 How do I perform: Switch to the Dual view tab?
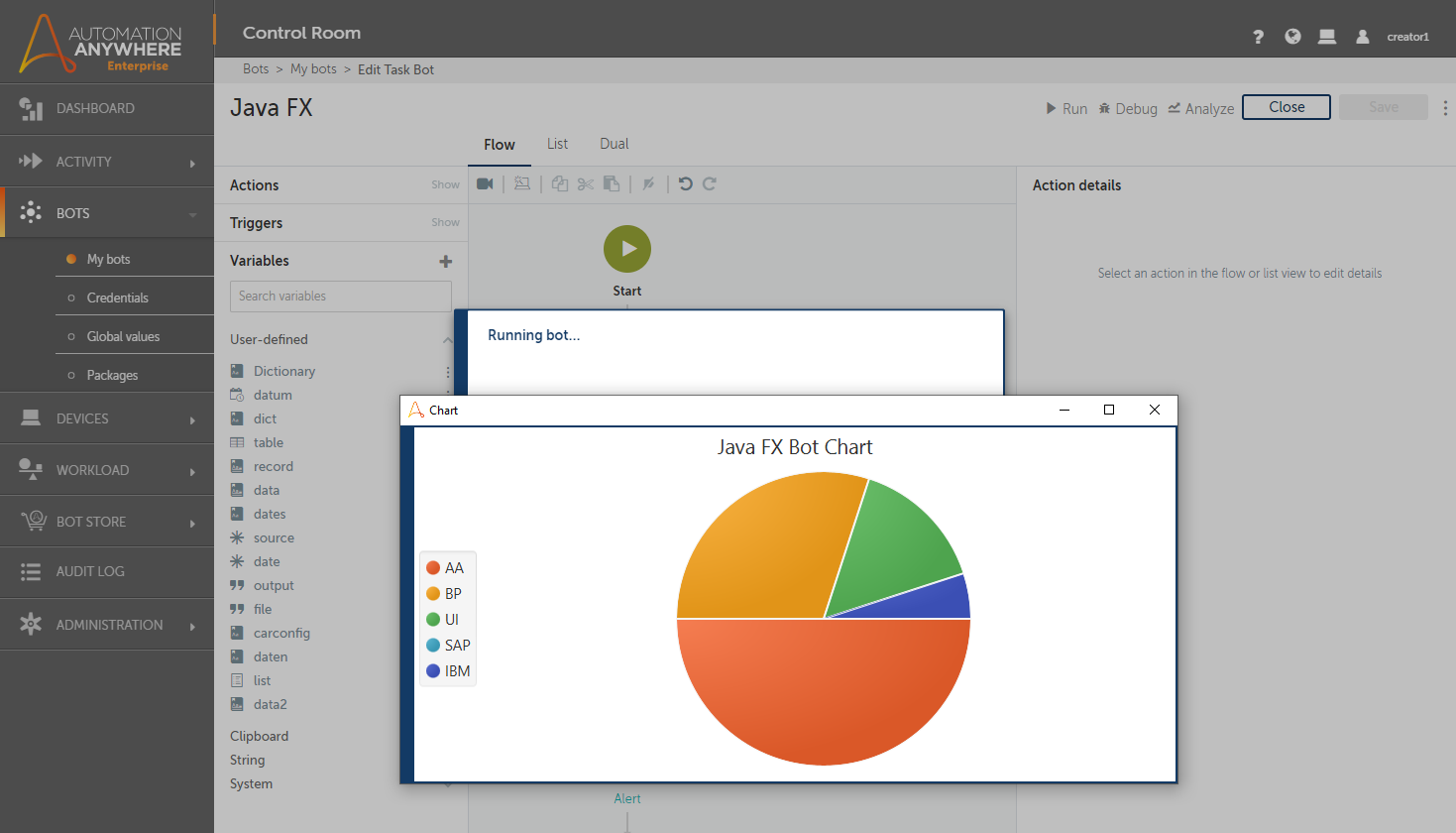[614, 144]
